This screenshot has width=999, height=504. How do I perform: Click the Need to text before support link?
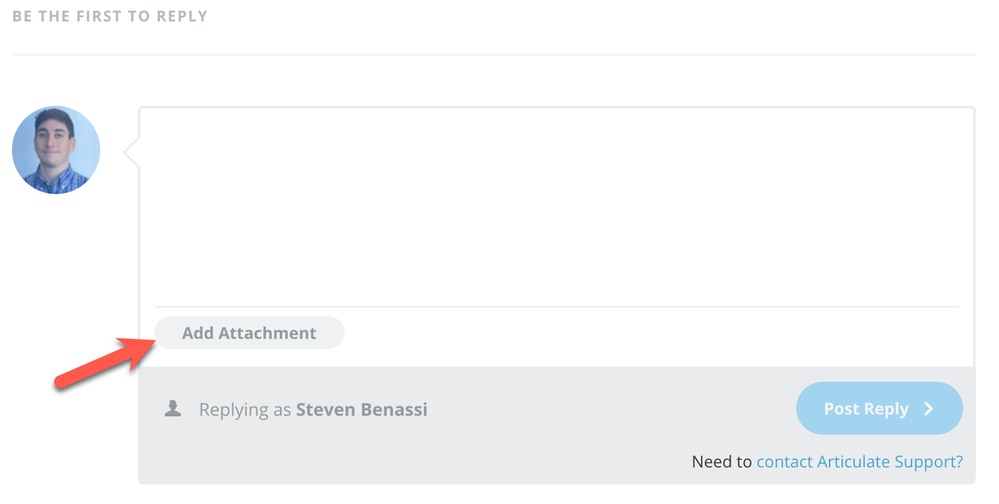[721, 462]
